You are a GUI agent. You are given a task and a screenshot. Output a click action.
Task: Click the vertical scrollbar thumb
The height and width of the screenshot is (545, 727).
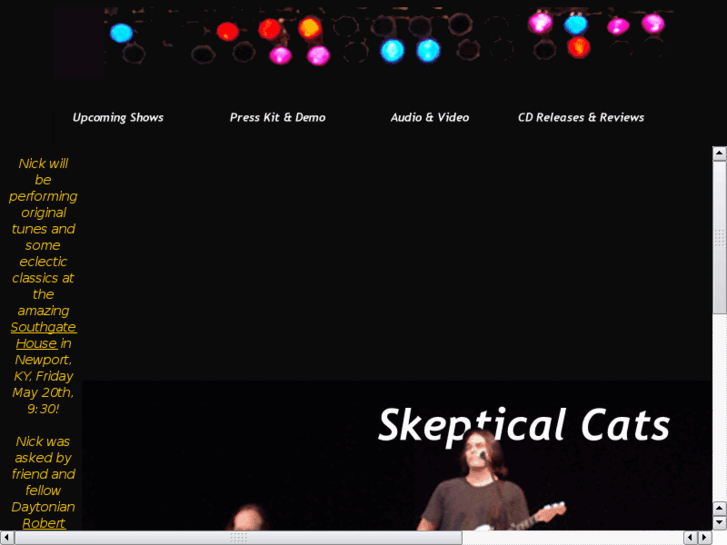coord(719,237)
